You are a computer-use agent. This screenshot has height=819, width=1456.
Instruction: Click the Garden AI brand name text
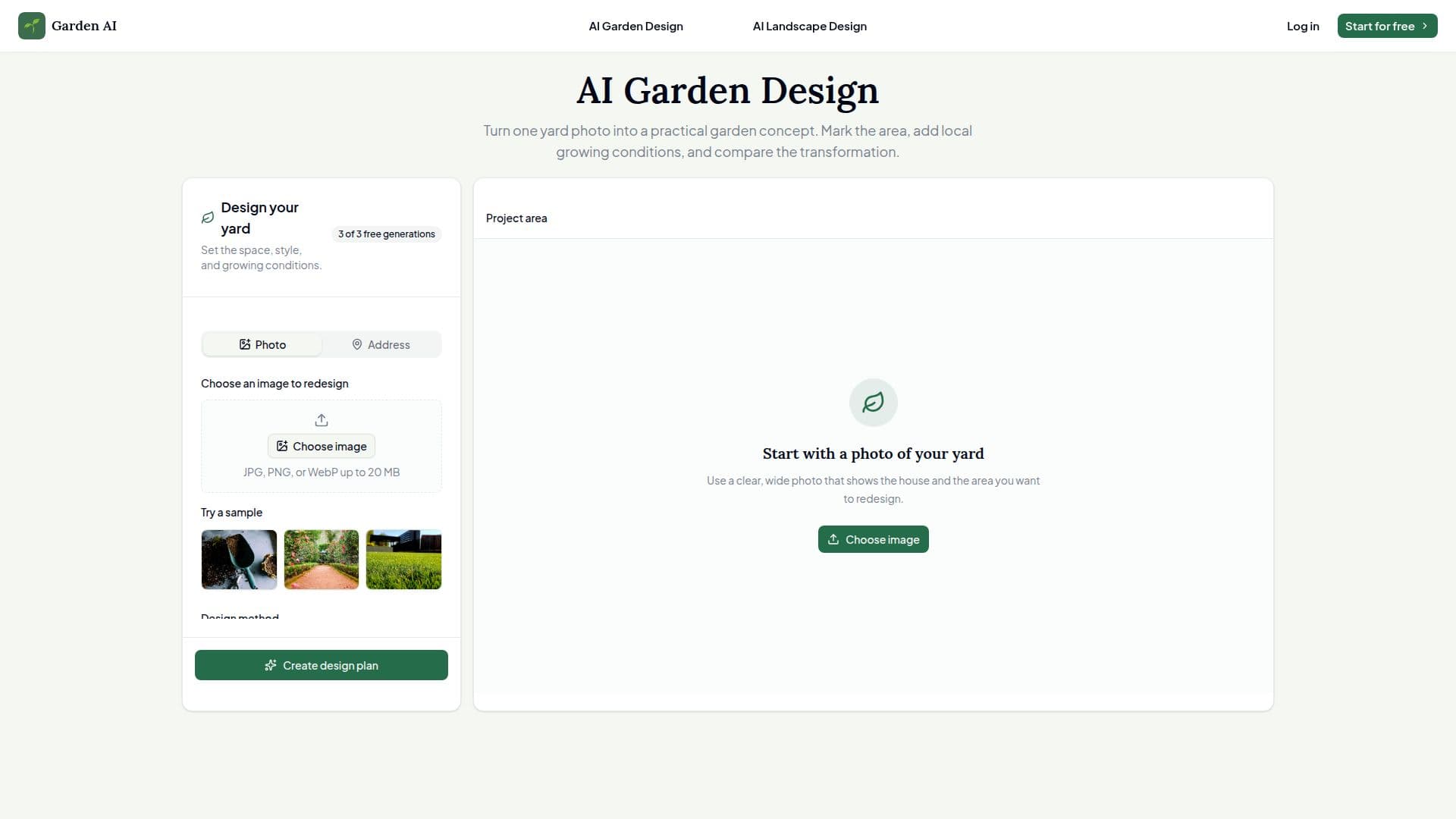pos(84,26)
